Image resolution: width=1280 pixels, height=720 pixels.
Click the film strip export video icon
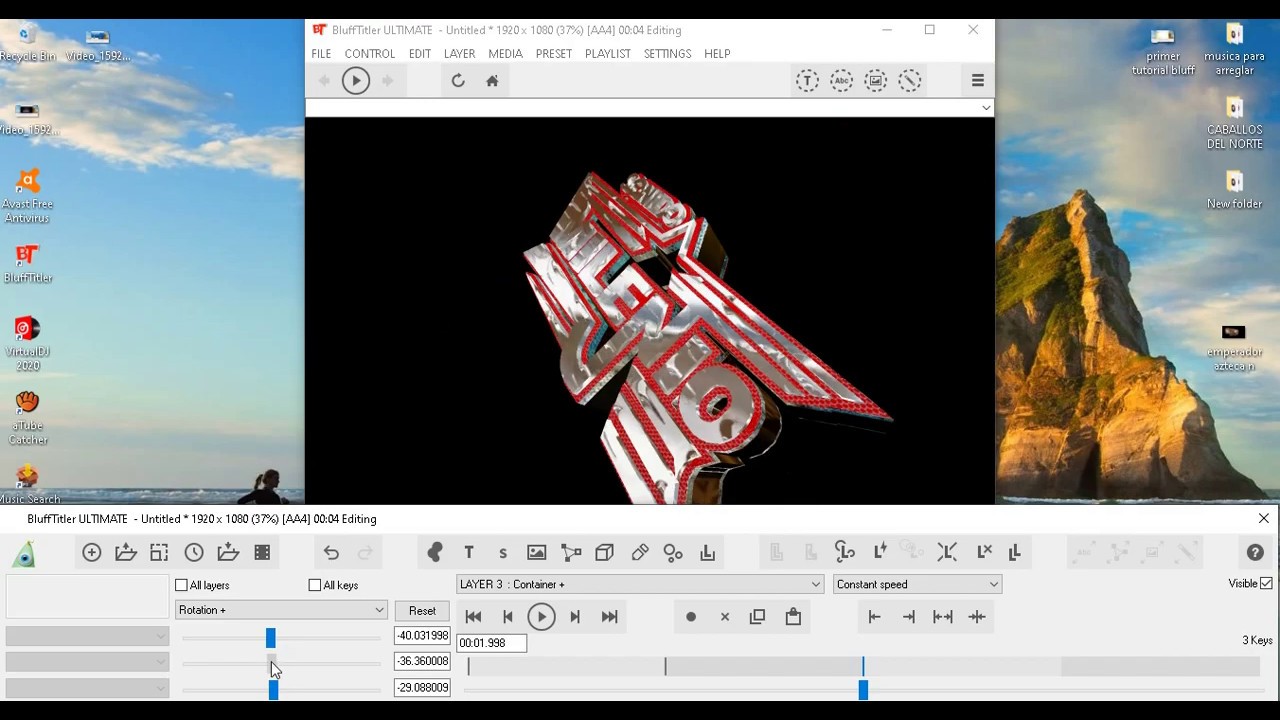point(263,552)
